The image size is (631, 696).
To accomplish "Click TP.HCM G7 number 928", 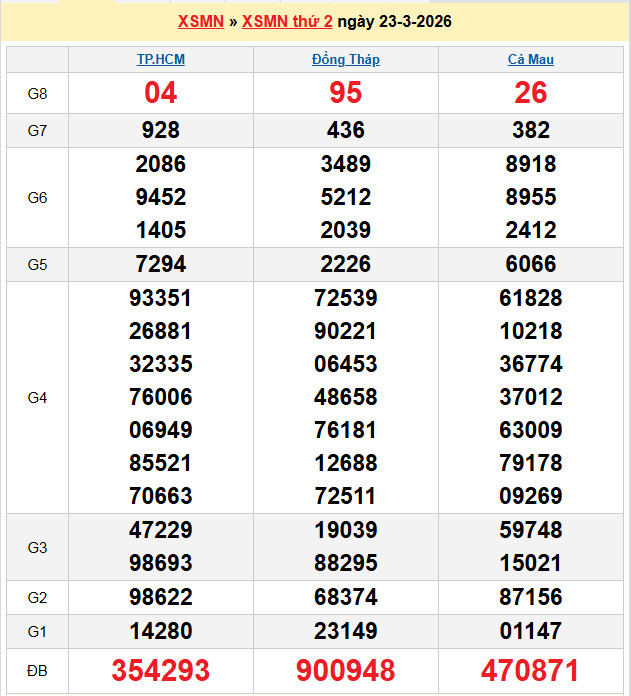I will 161,130.
